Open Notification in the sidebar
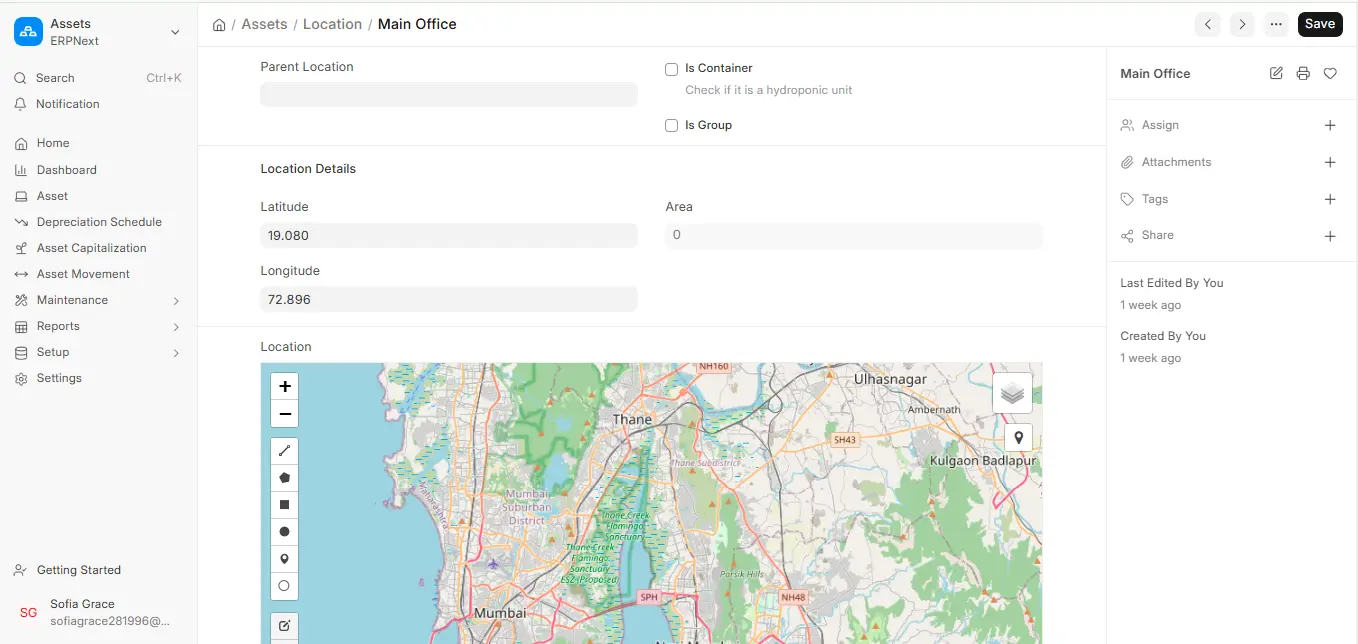 (x=98, y=104)
